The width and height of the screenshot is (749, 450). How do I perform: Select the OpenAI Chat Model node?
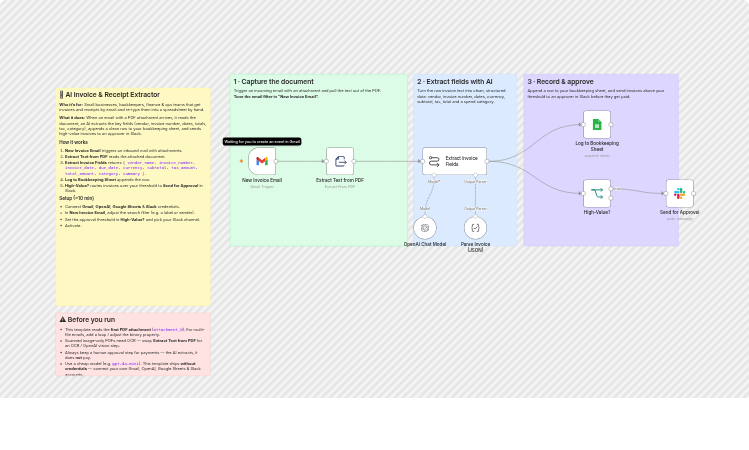425,228
